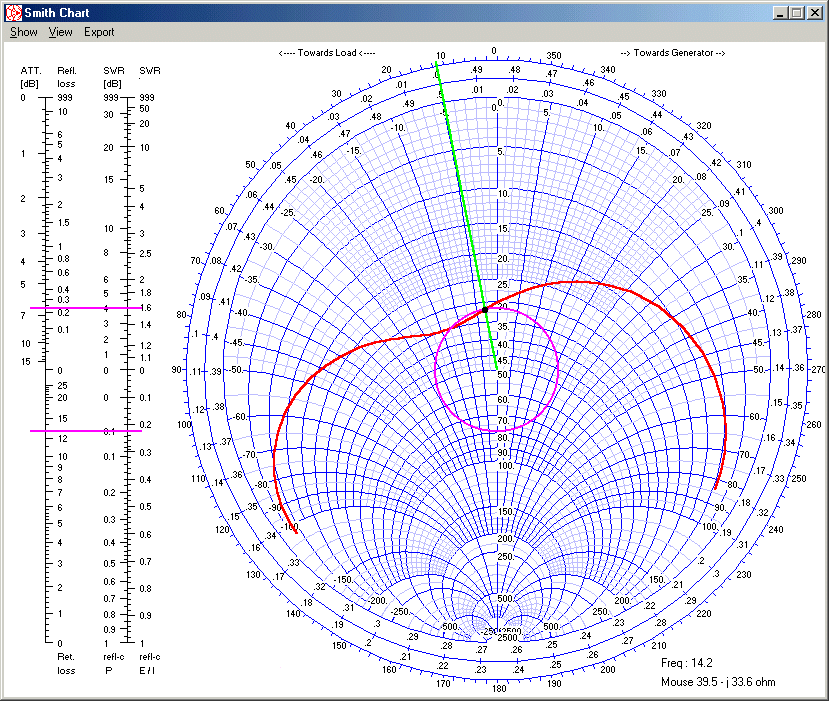Screen dimensions: 829x701
Task: Click the 'SWR [dB]' scale heading
Action: coord(114,77)
